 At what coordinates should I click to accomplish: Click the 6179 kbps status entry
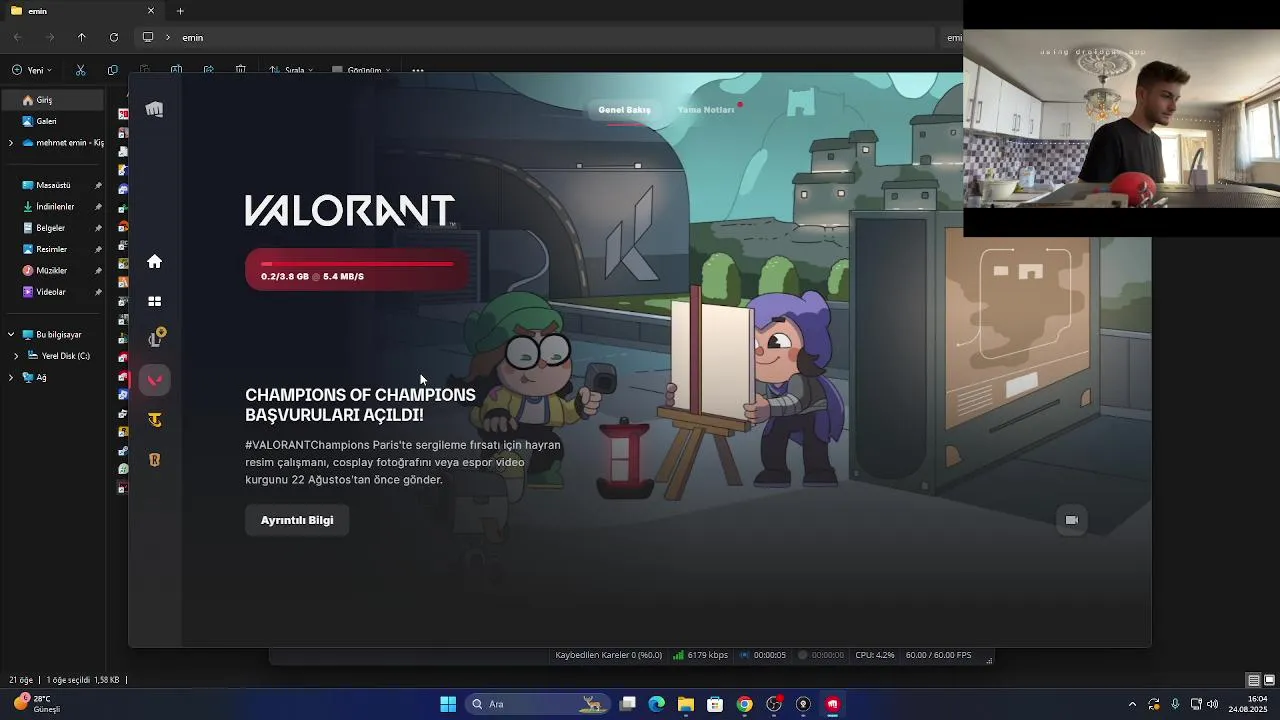pos(701,655)
